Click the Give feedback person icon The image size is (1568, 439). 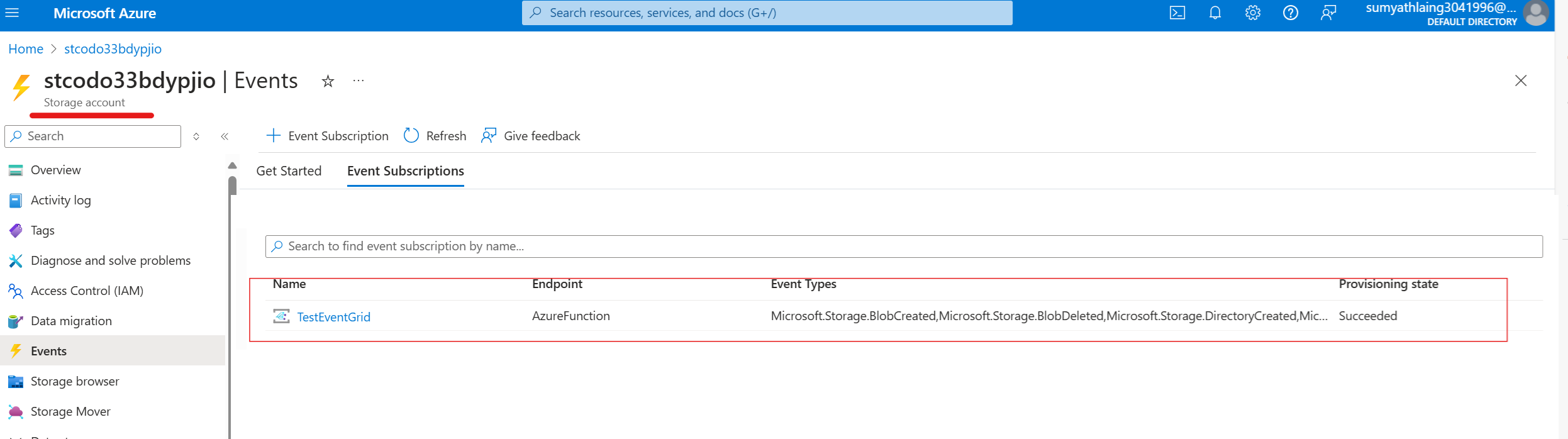(x=489, y=135)
